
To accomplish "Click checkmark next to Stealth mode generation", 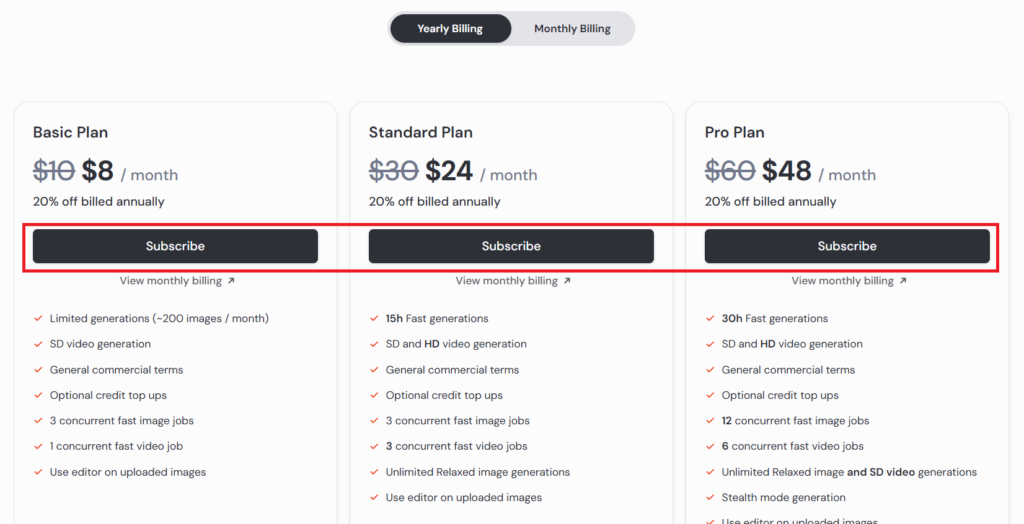I will 710,497.
